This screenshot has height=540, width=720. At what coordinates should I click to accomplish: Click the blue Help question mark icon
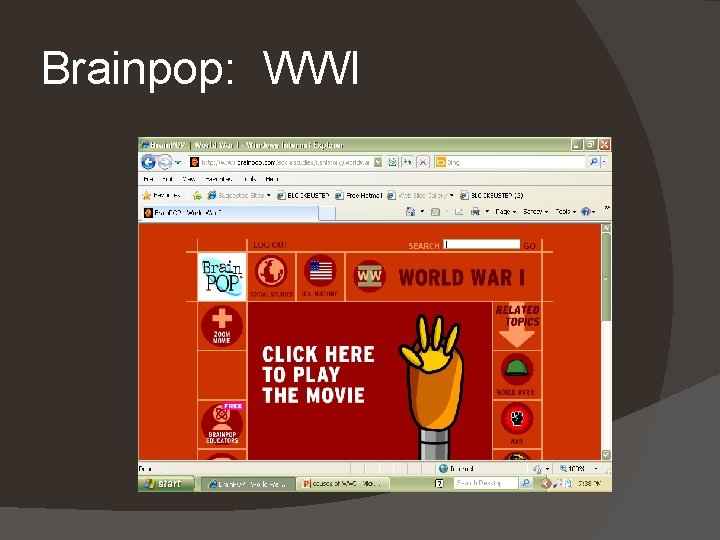pyautogui.click(x=585, y=212)
